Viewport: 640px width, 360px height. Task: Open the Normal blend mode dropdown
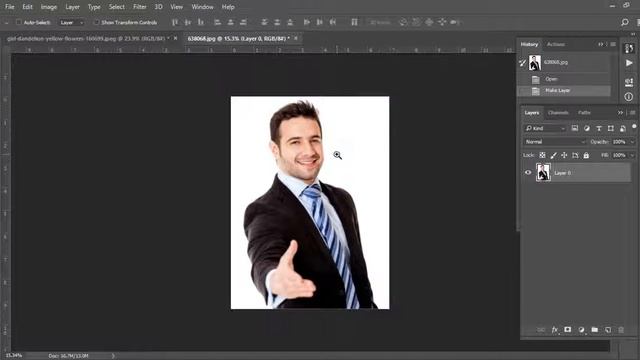click(x=555, y=142)
